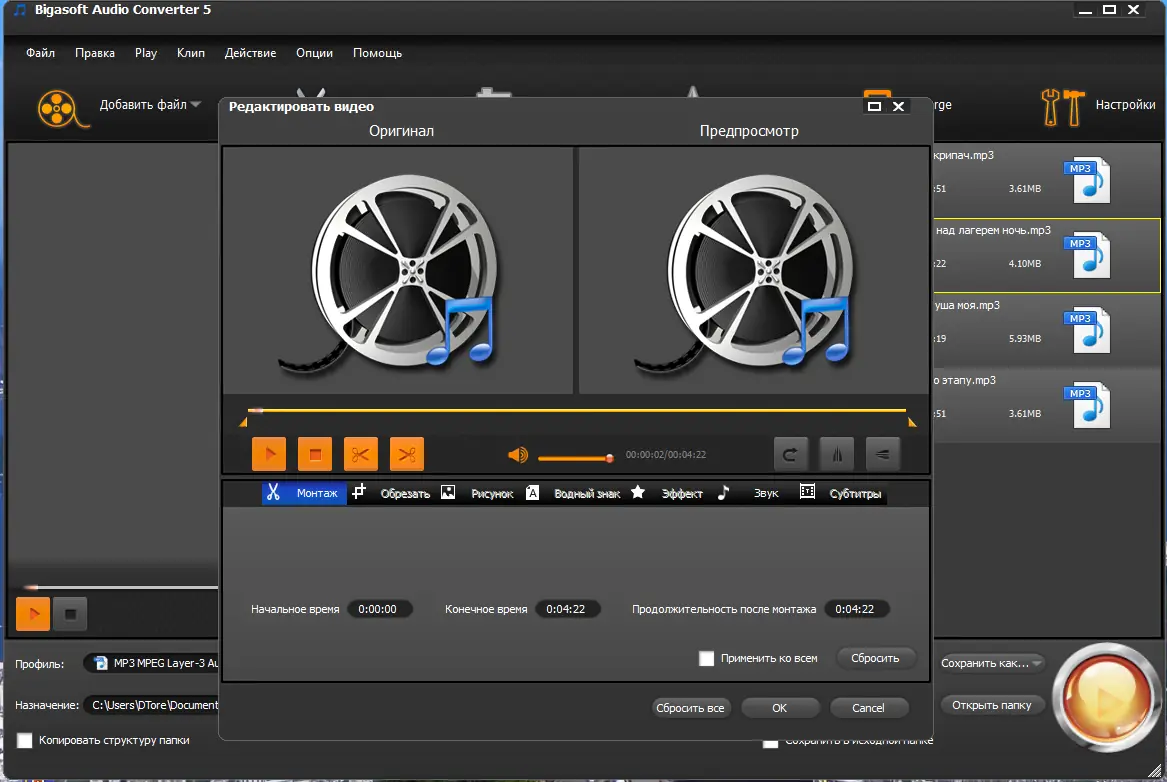
Task: Click the gray flip horizontal icon
Action: tap(837, 454)
